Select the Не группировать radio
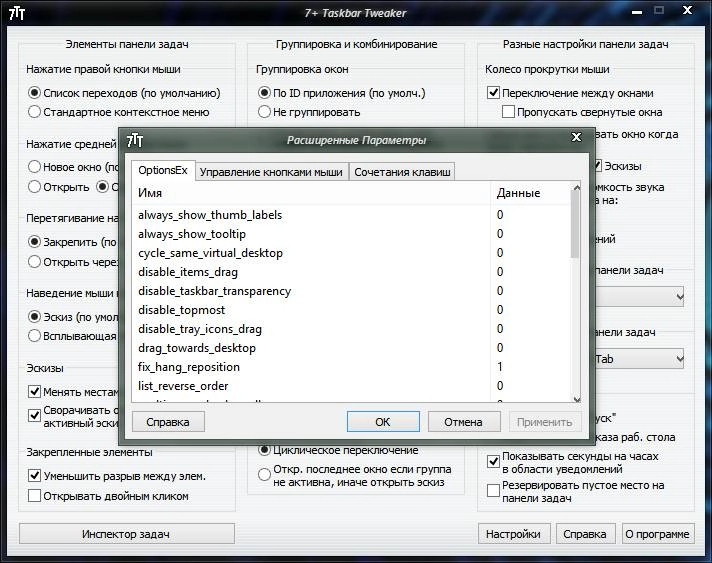The image size is (712, 563). (x=264, y=112)
